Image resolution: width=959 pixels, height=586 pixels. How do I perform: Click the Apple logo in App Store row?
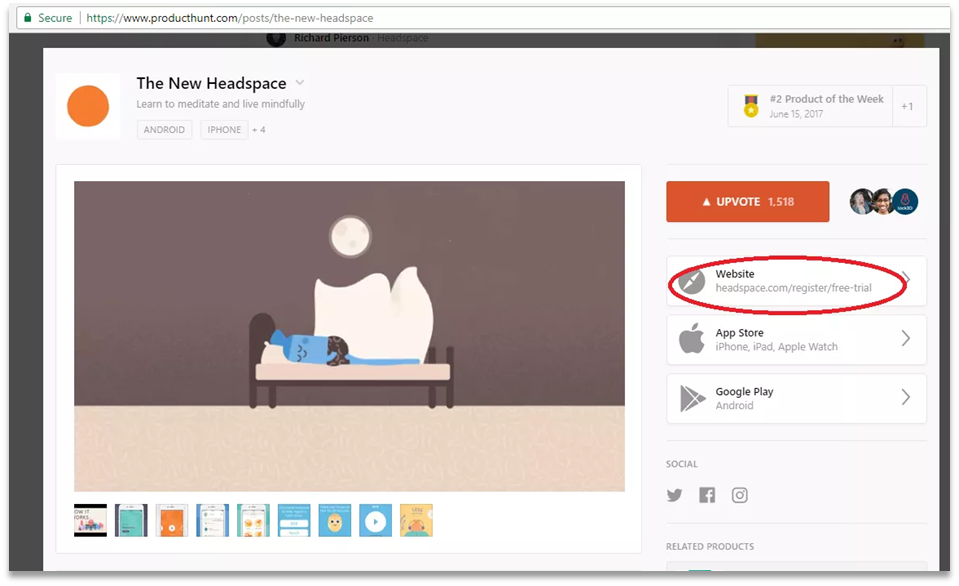pos(692,338)
